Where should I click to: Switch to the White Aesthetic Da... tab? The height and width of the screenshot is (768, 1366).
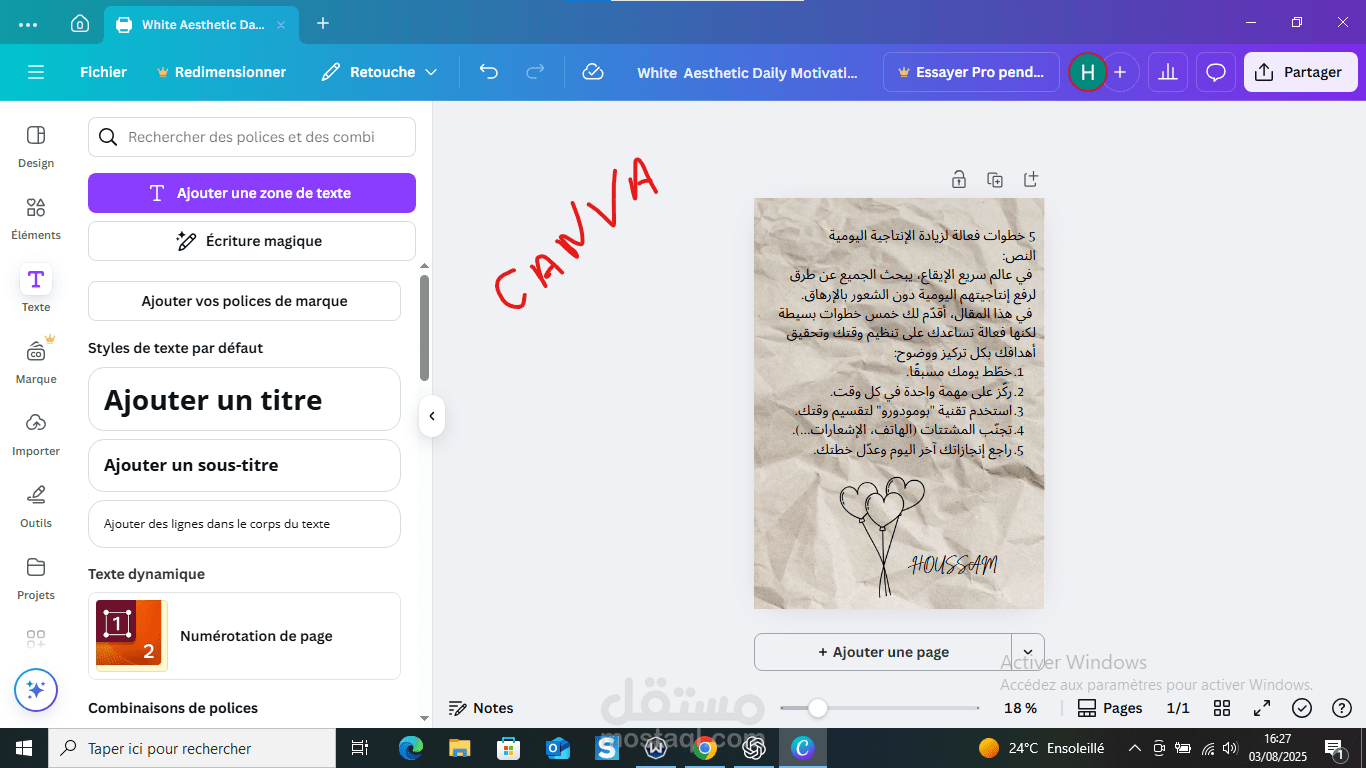point(200,24)
